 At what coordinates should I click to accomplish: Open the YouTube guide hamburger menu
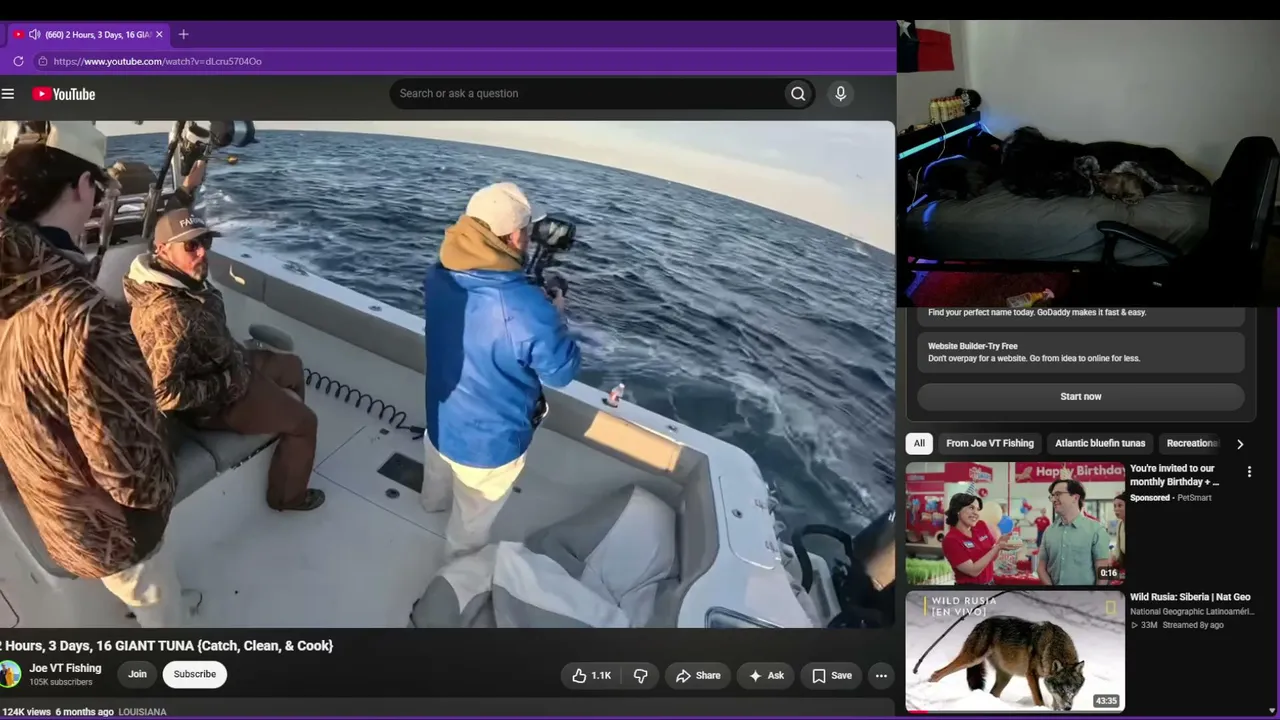point(8,94)
